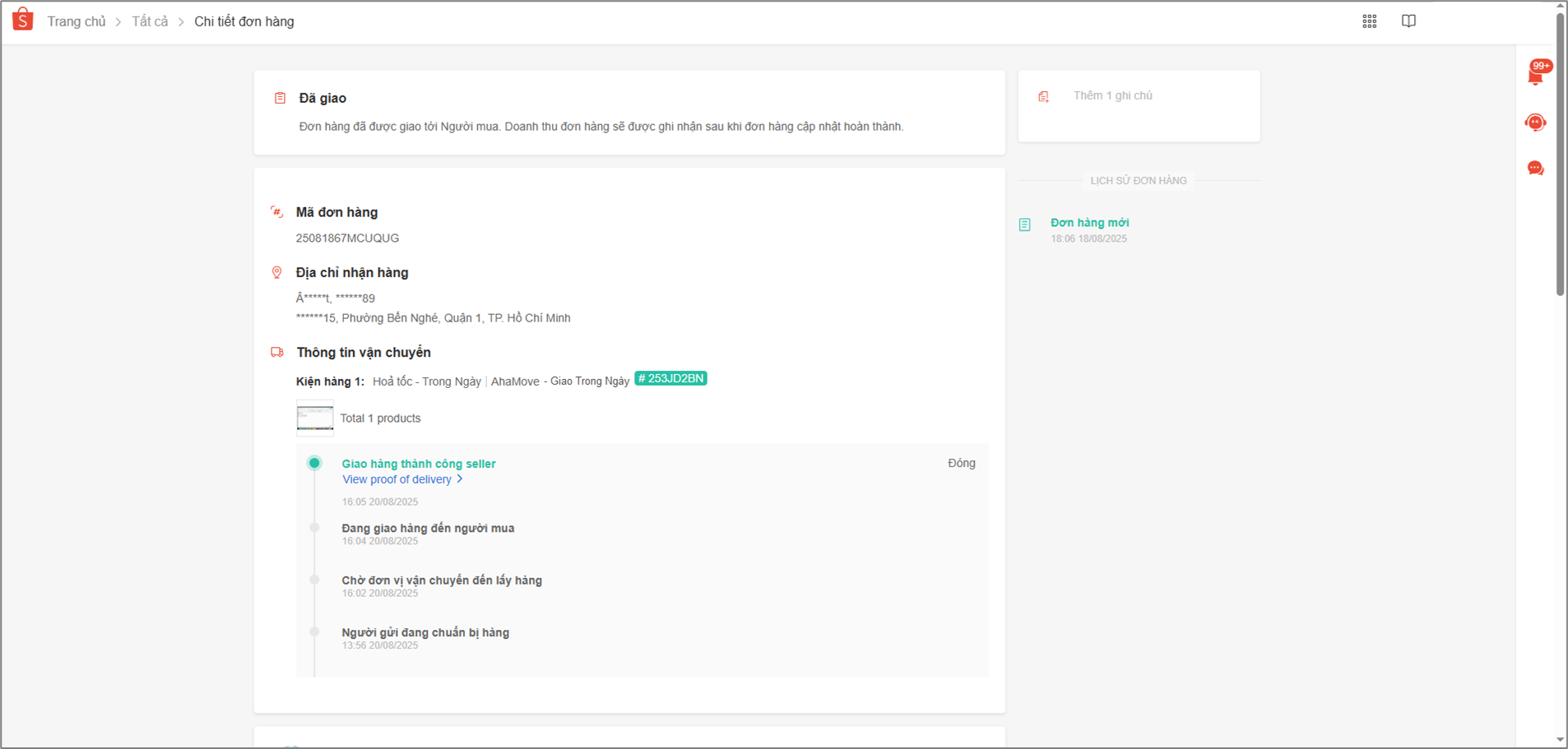Click the Shopee logo icon
The height and width of the screenshot is (749, 1568).
[x=23, y=20]
